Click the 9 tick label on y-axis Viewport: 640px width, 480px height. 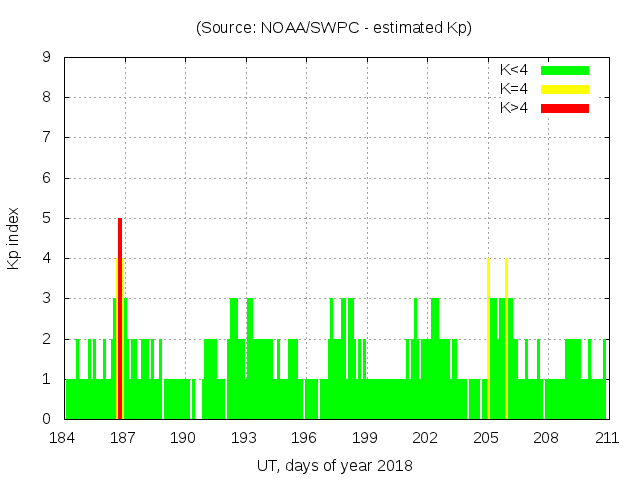coord(46,57)
